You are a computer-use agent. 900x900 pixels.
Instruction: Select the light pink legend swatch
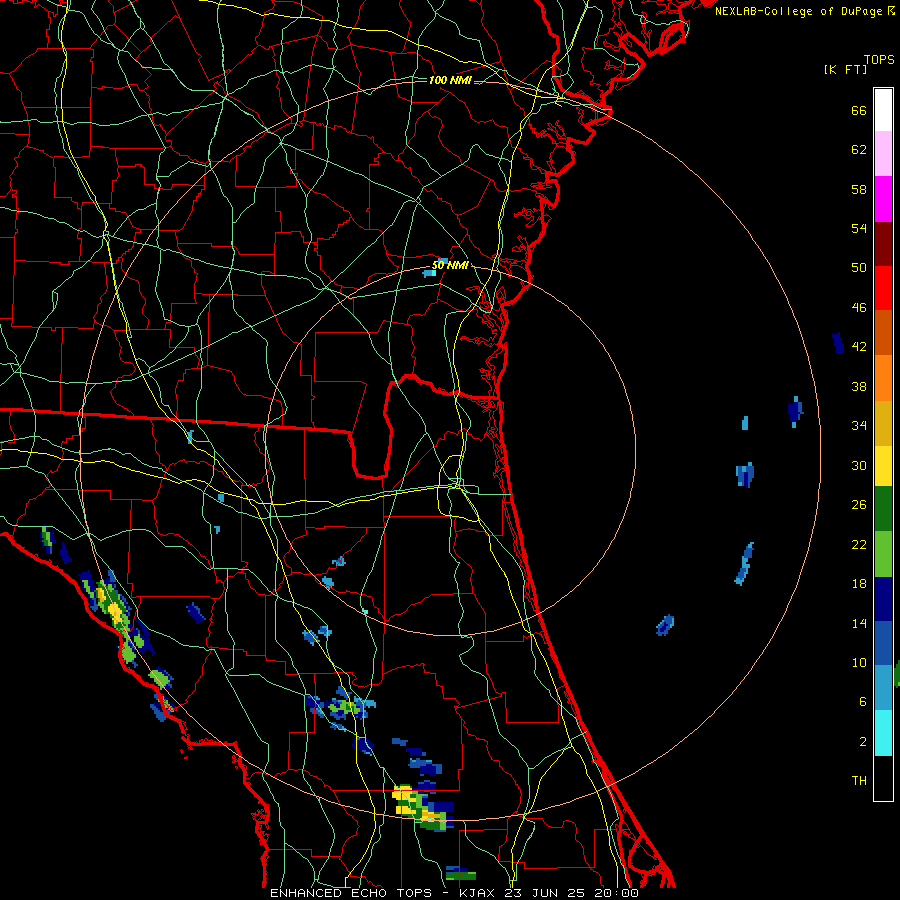pyautogui.click(x=883, y=153)
